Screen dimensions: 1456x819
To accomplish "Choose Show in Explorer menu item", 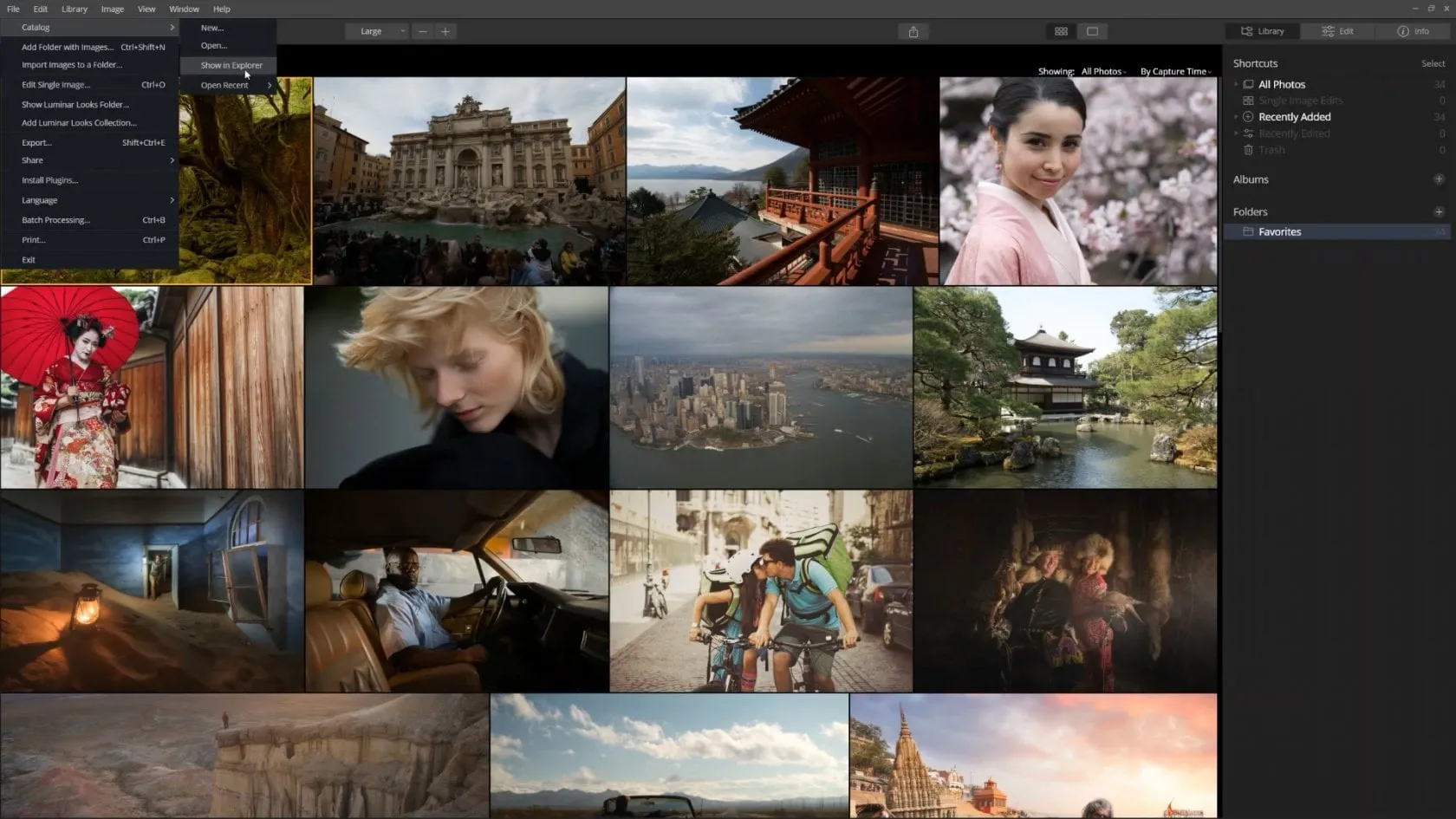I will 231,65.
